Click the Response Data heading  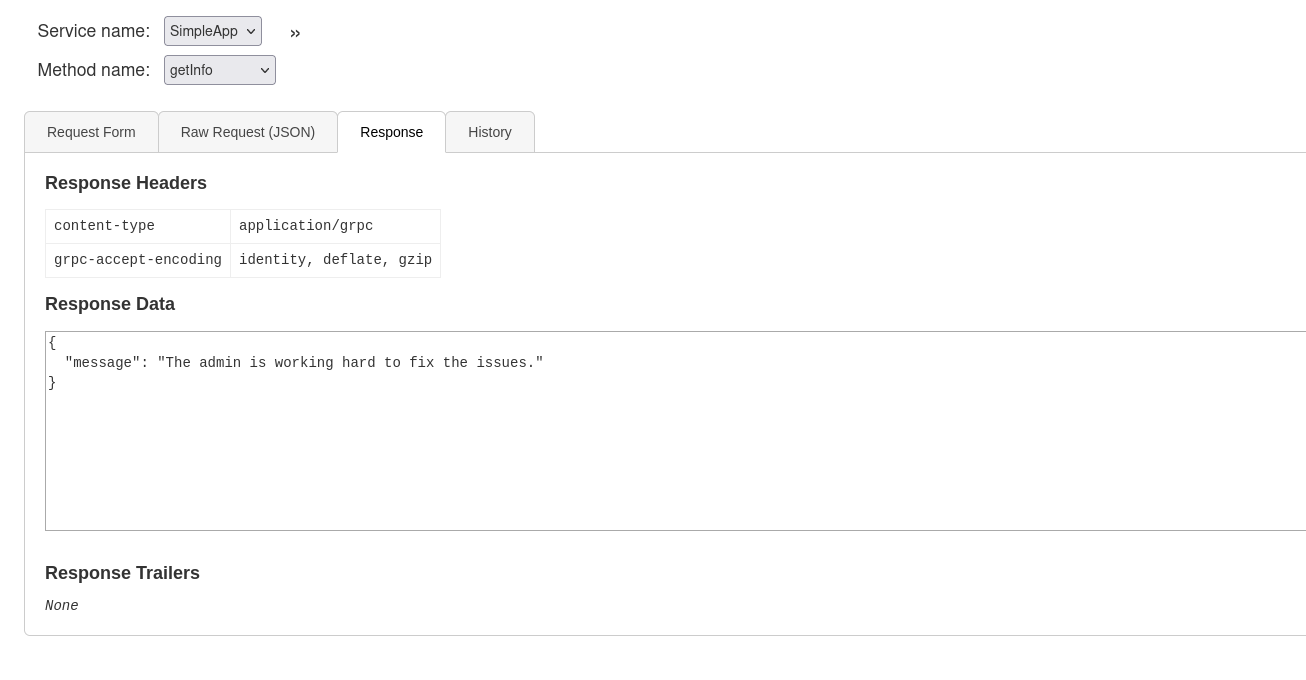[110, 304]
